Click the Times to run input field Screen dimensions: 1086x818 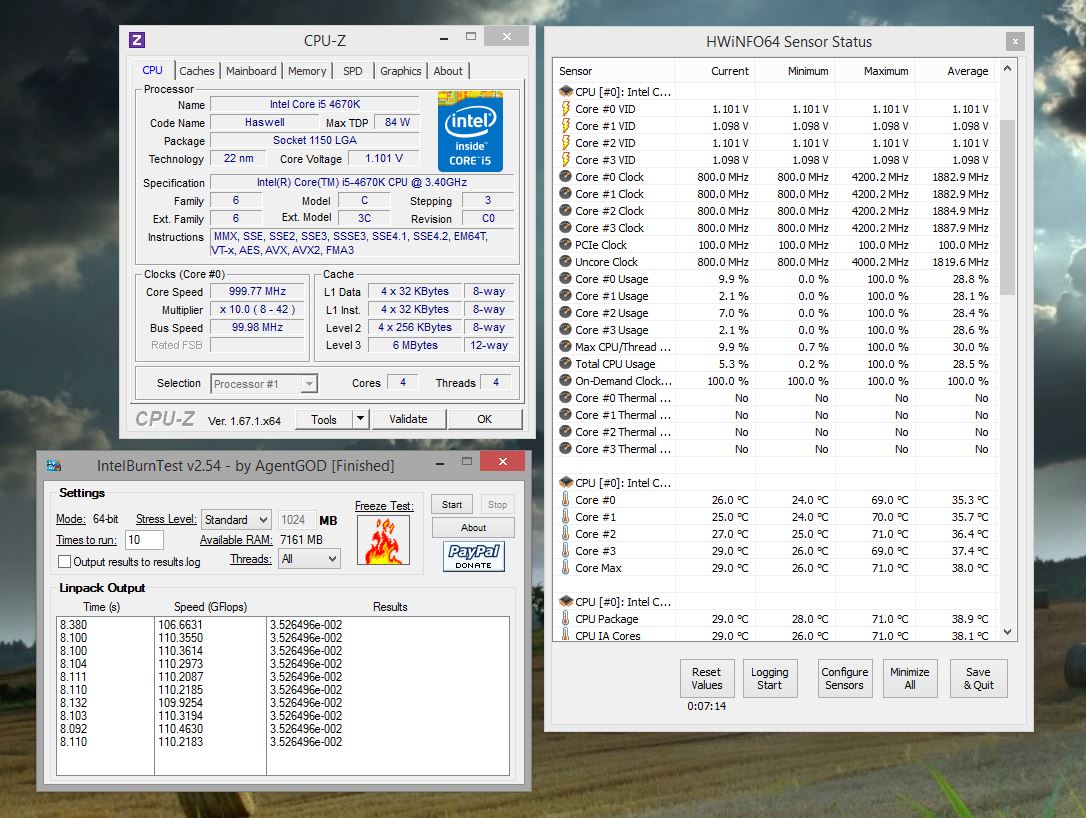click(x=144, y=540)
